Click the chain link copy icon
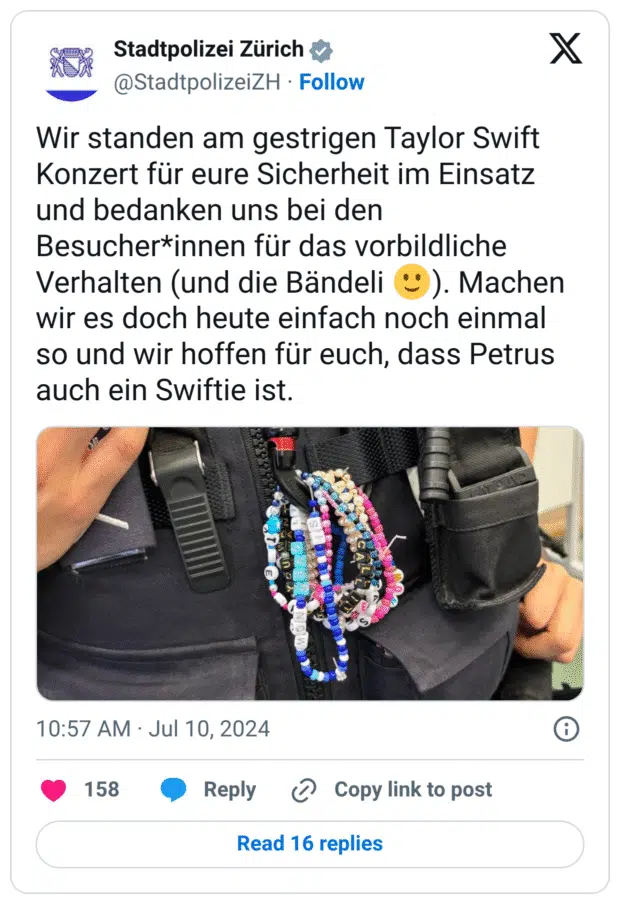The image size is (620, 904). (304, 790)
